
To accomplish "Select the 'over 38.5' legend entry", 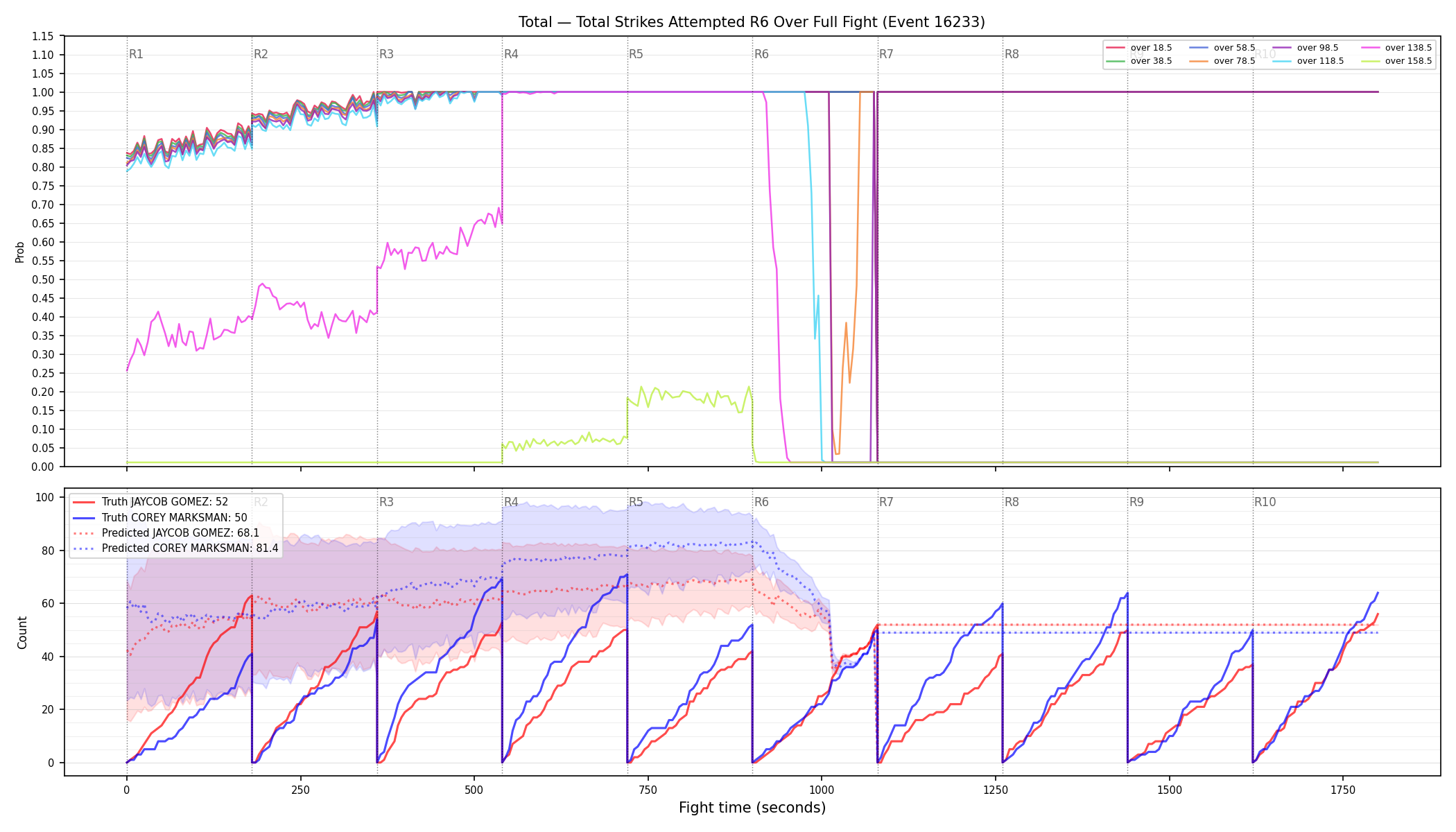I will click(1139, 61).
